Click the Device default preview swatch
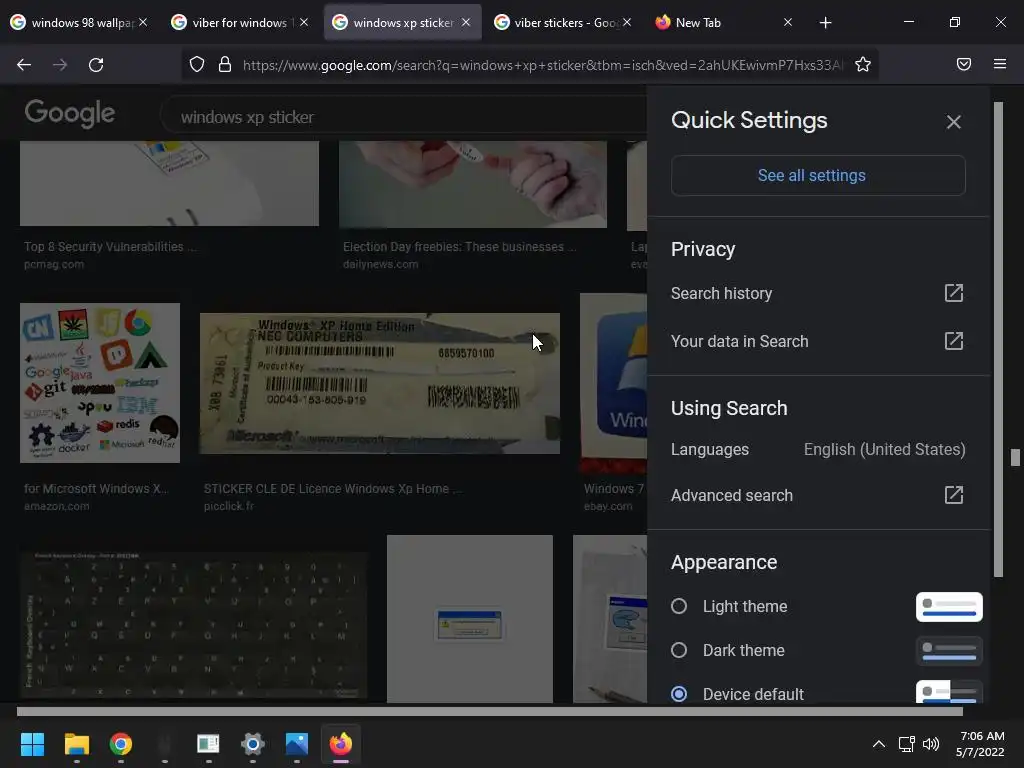 [x=949, y=692]
